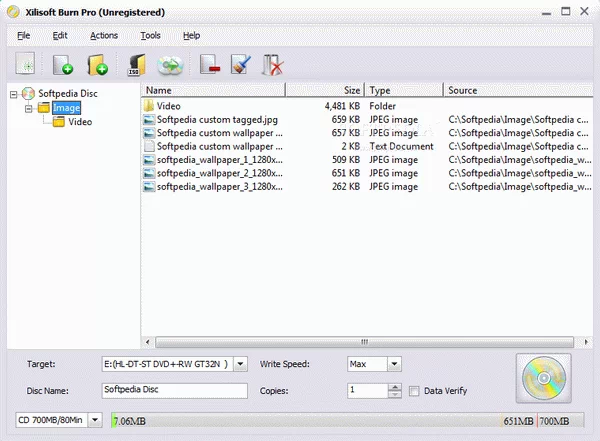Click the Copies number field
The height and width of the screenshot is (441, 600).
tap(368, 390)
